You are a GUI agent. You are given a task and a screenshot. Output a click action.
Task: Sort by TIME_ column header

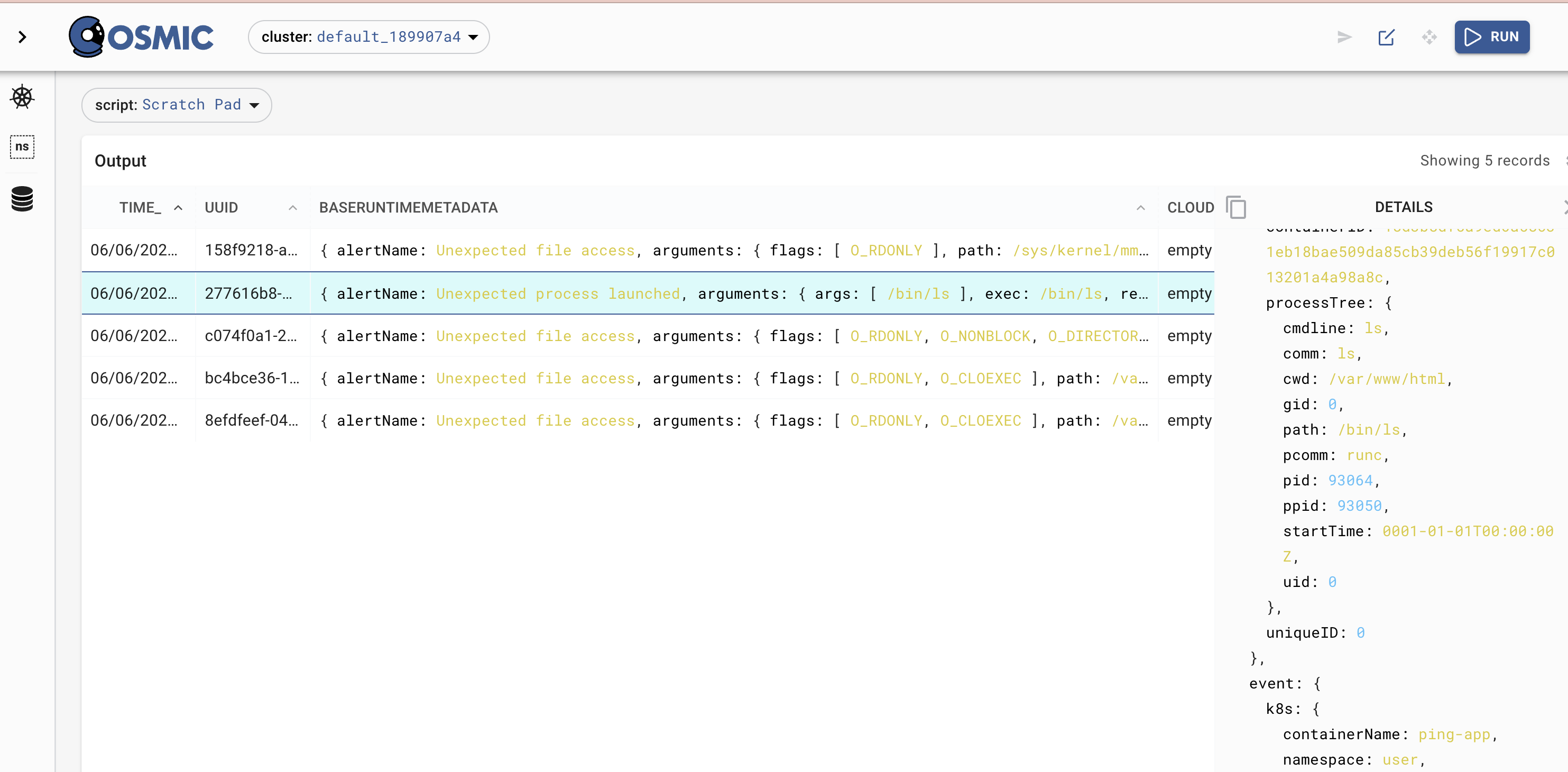140,208
